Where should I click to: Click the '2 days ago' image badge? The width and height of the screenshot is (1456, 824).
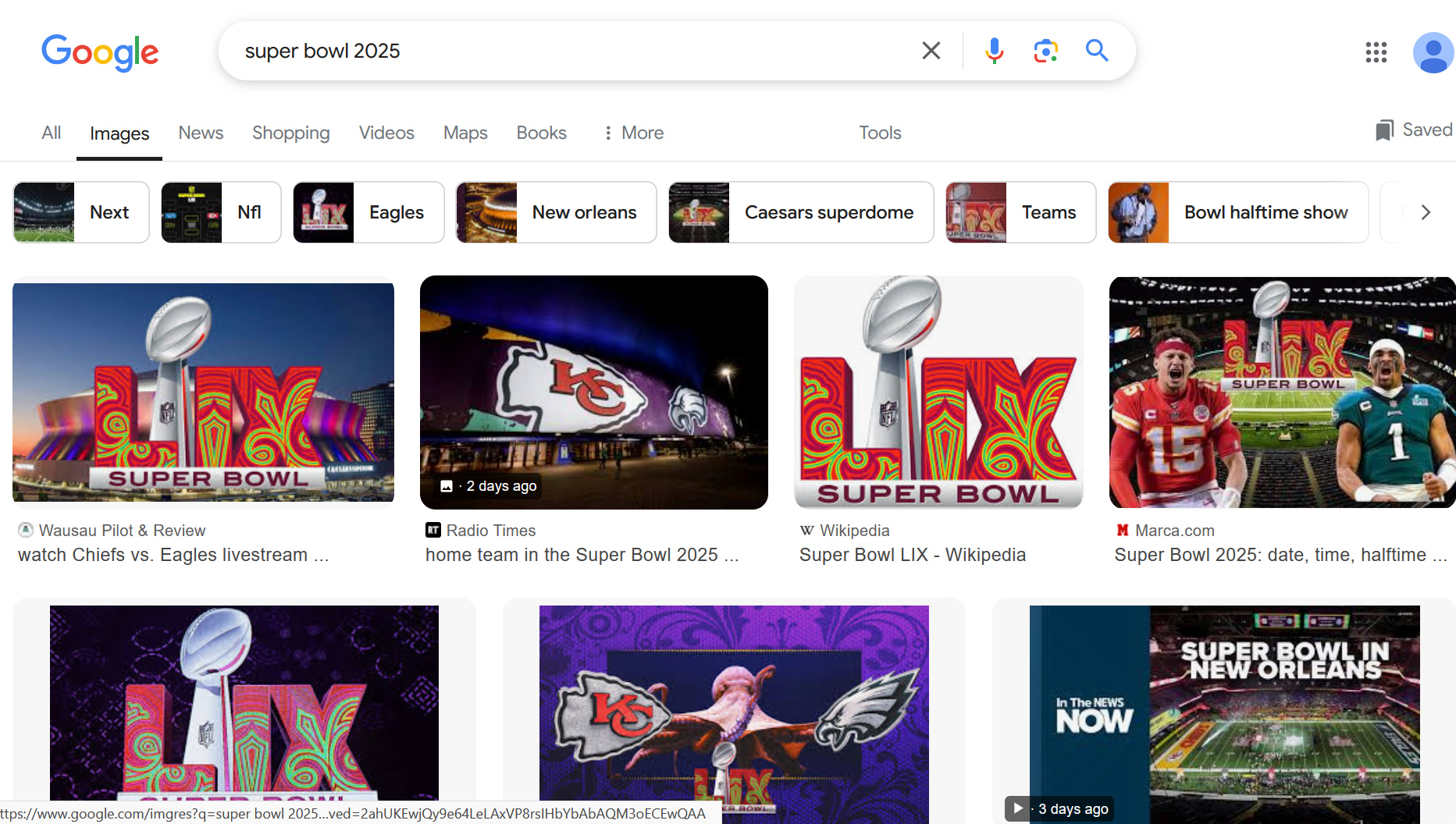point(489,486)
